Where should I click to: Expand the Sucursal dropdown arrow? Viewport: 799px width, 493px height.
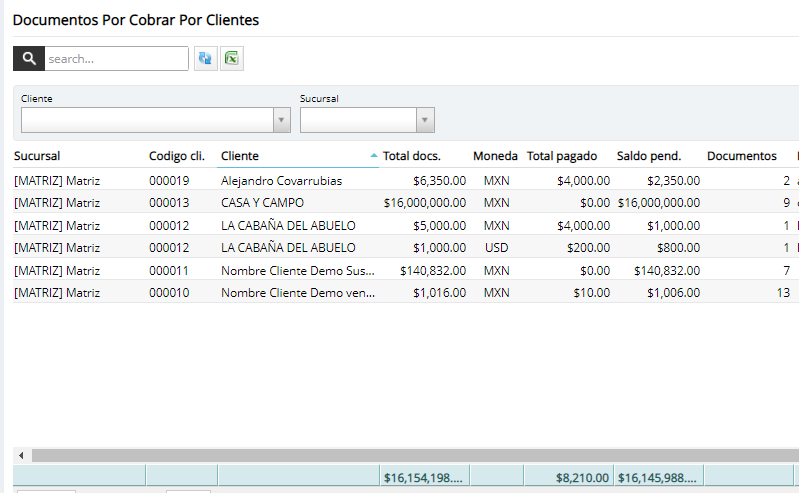[x=426, y=120]
